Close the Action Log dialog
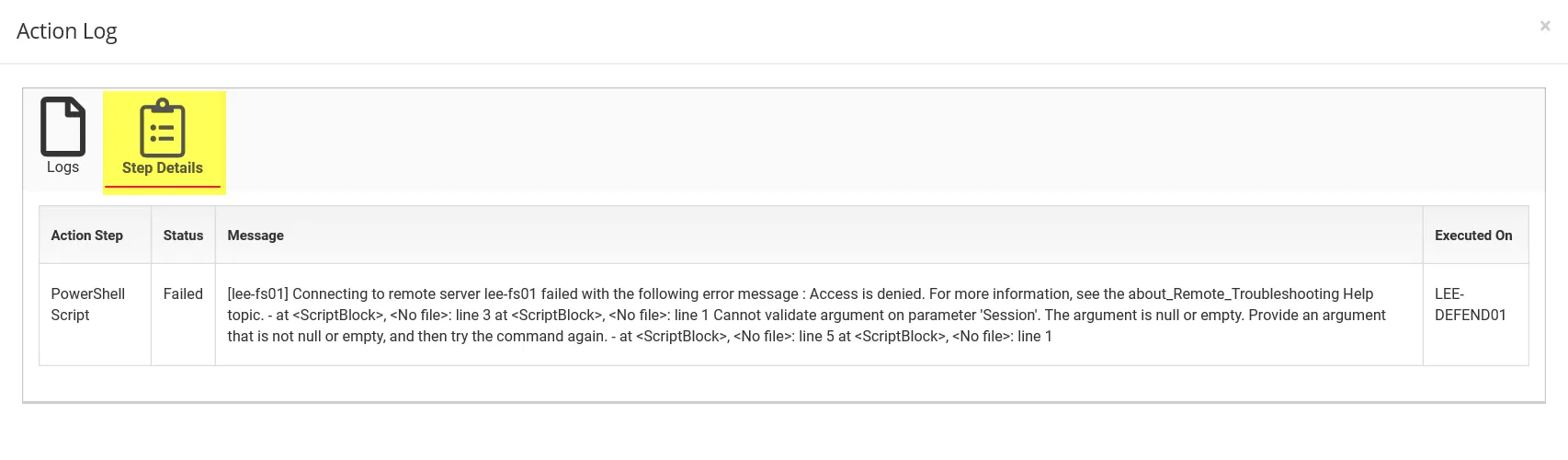This screenshot has width=1568, height=460. pyautogui.click(x=1545, y=26)
